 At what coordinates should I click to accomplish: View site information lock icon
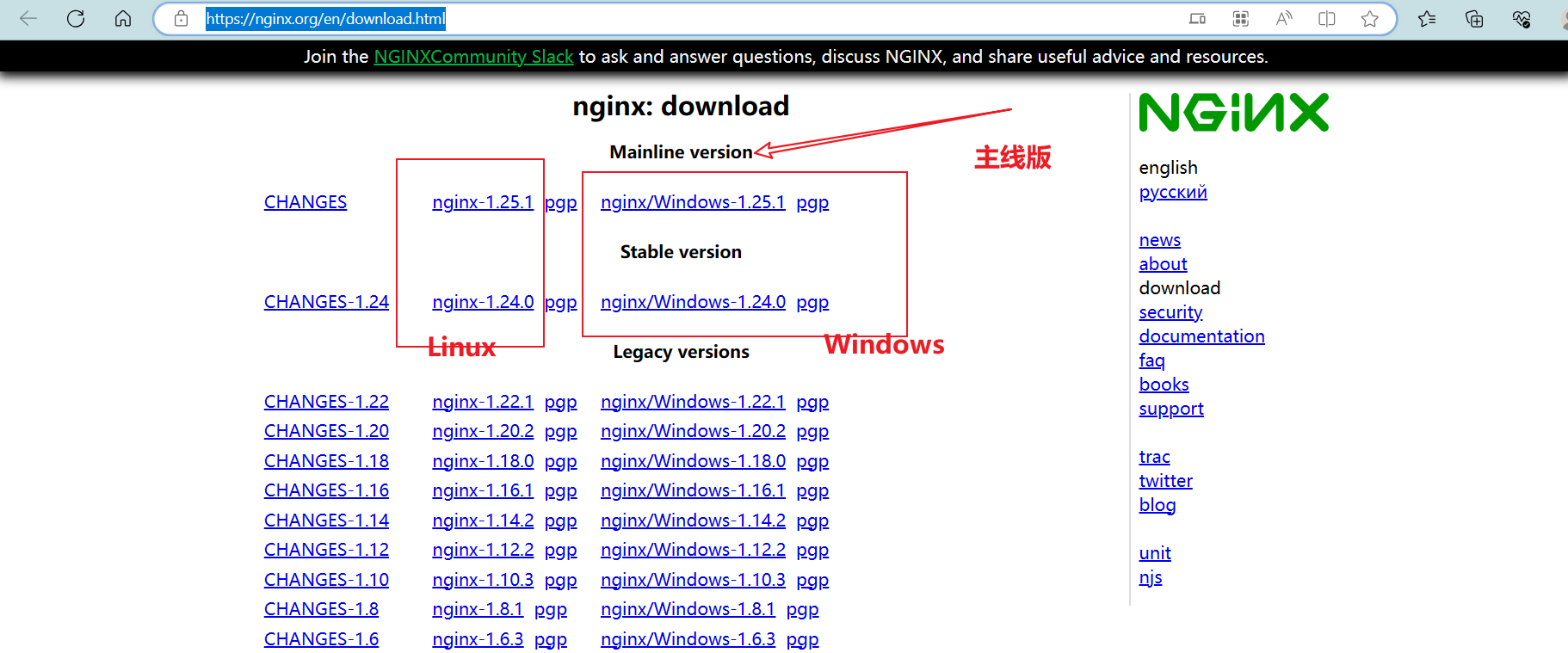181,18
